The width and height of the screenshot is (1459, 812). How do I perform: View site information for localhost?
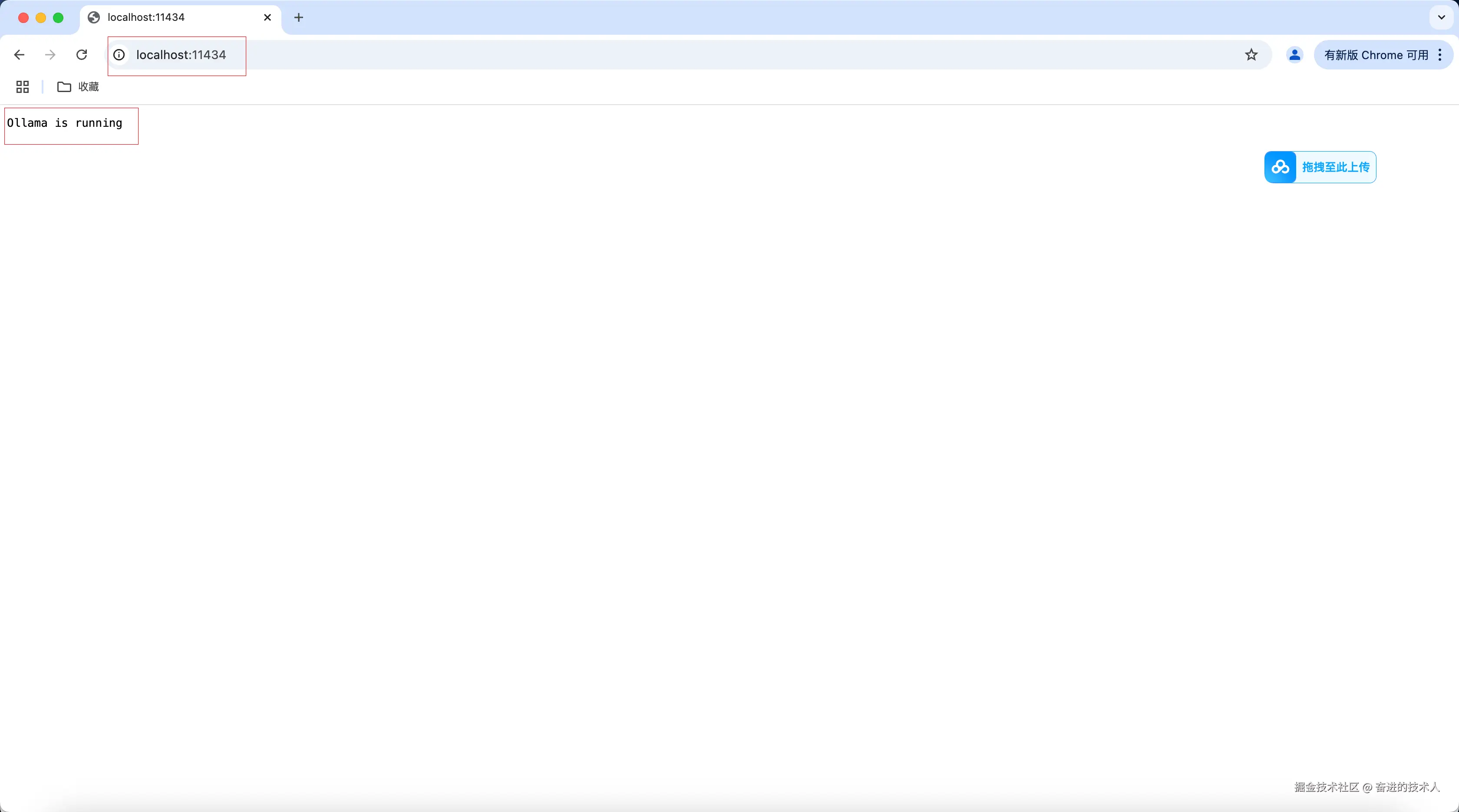(x=119, y=55)
